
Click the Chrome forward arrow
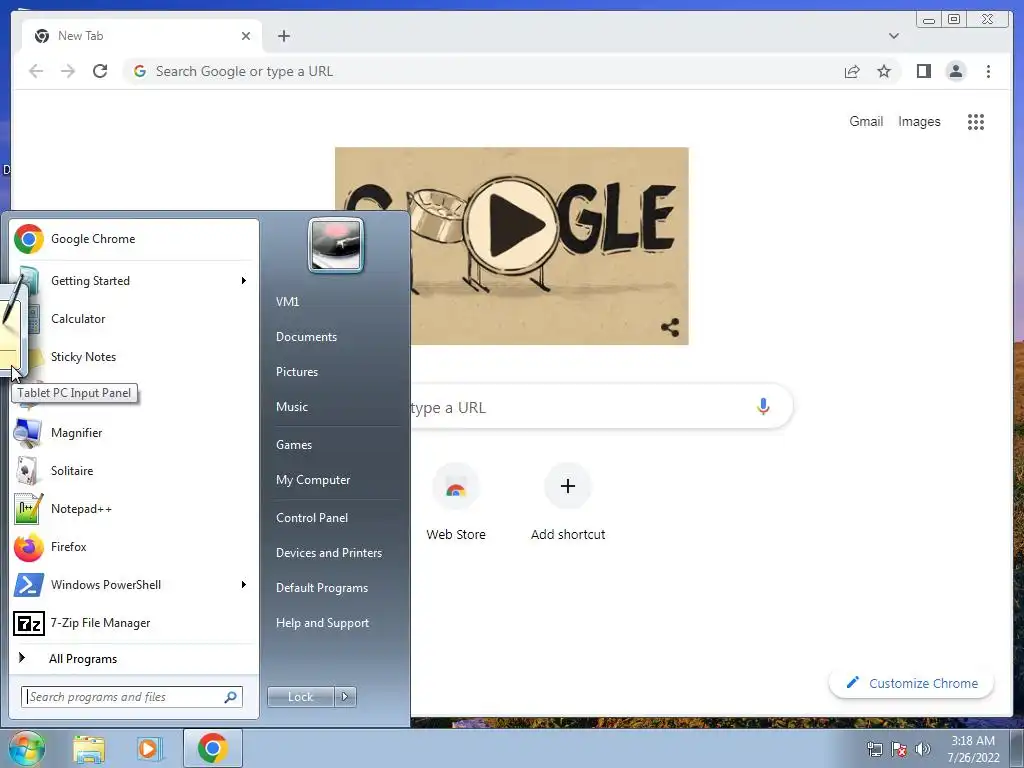(x=68, y=71)
